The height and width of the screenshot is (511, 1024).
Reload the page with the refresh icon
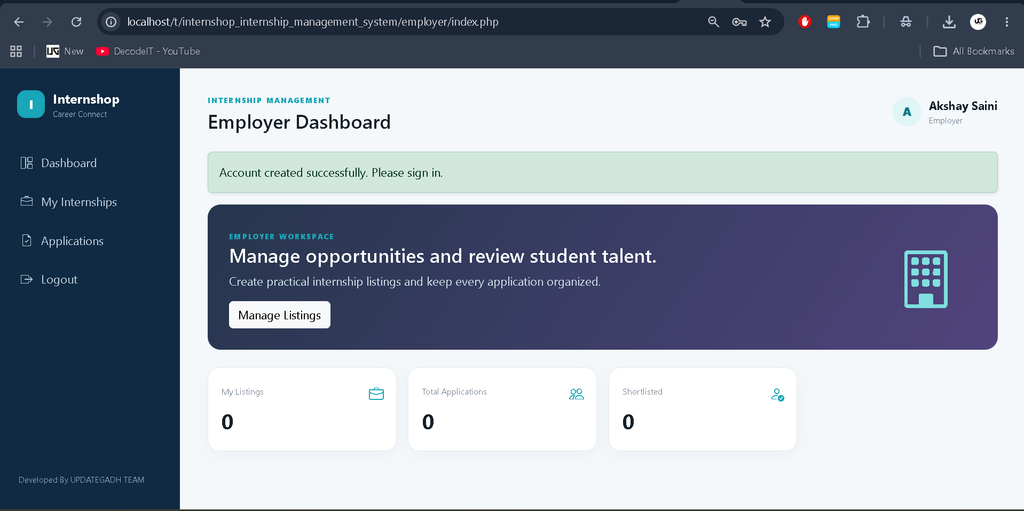tap(76, 22)
